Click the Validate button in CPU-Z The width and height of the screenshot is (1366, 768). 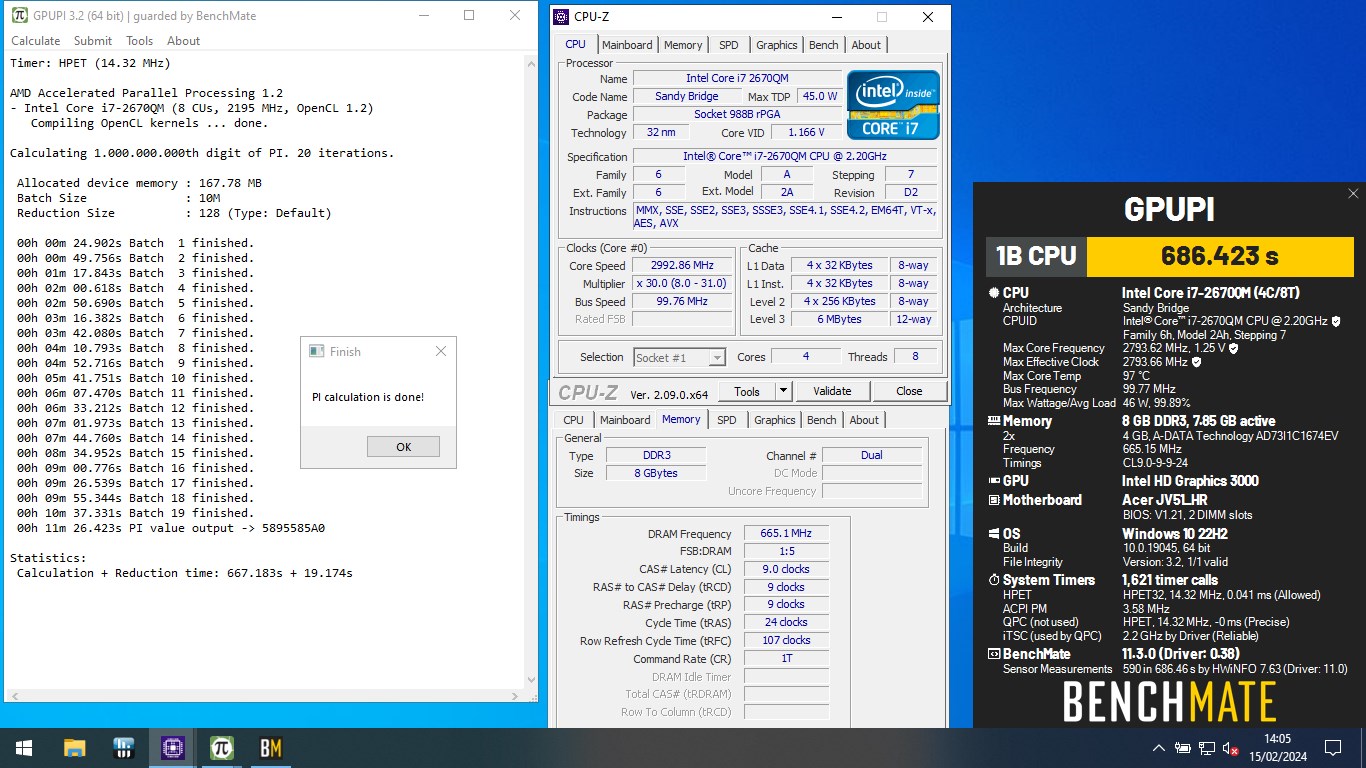[x=832, y=391]
